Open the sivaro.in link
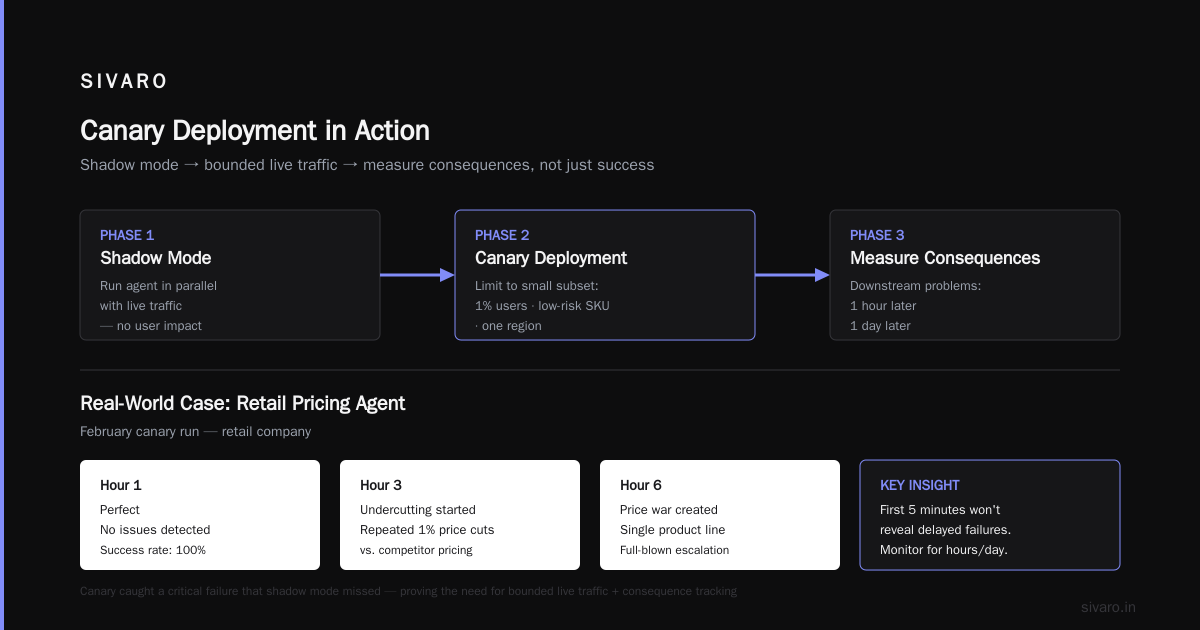1200x630 pixels. pos(1109,607)
